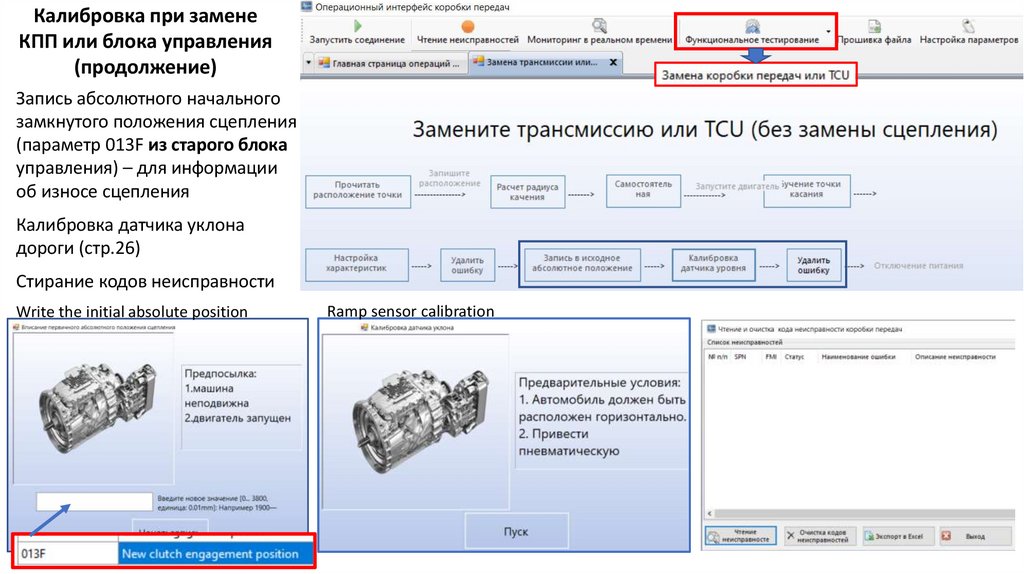Click the green Start connection play icon
The height and width of the screenshot is (574, 1024).
pos(358,26)
